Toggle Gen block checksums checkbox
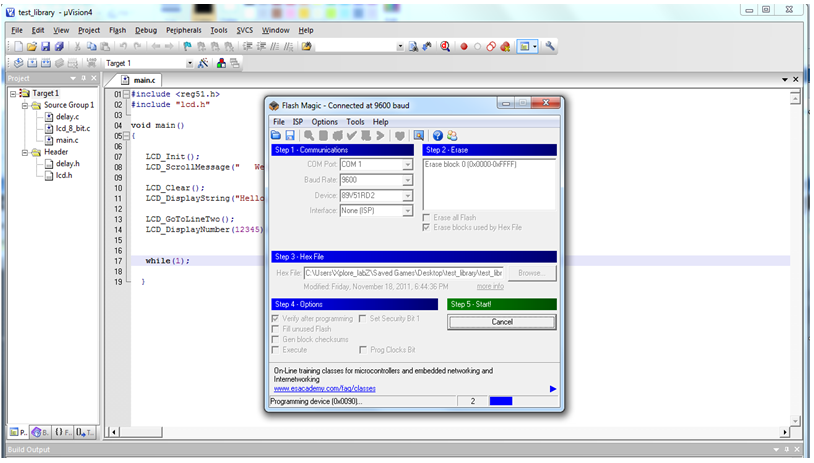Image resolution: width=814 pixels, height=463 pixels. tap(275, 339)
